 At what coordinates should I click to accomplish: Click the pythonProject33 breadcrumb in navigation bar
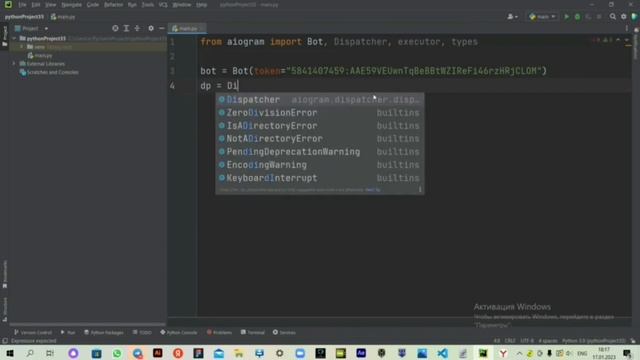tap(24, 17)
